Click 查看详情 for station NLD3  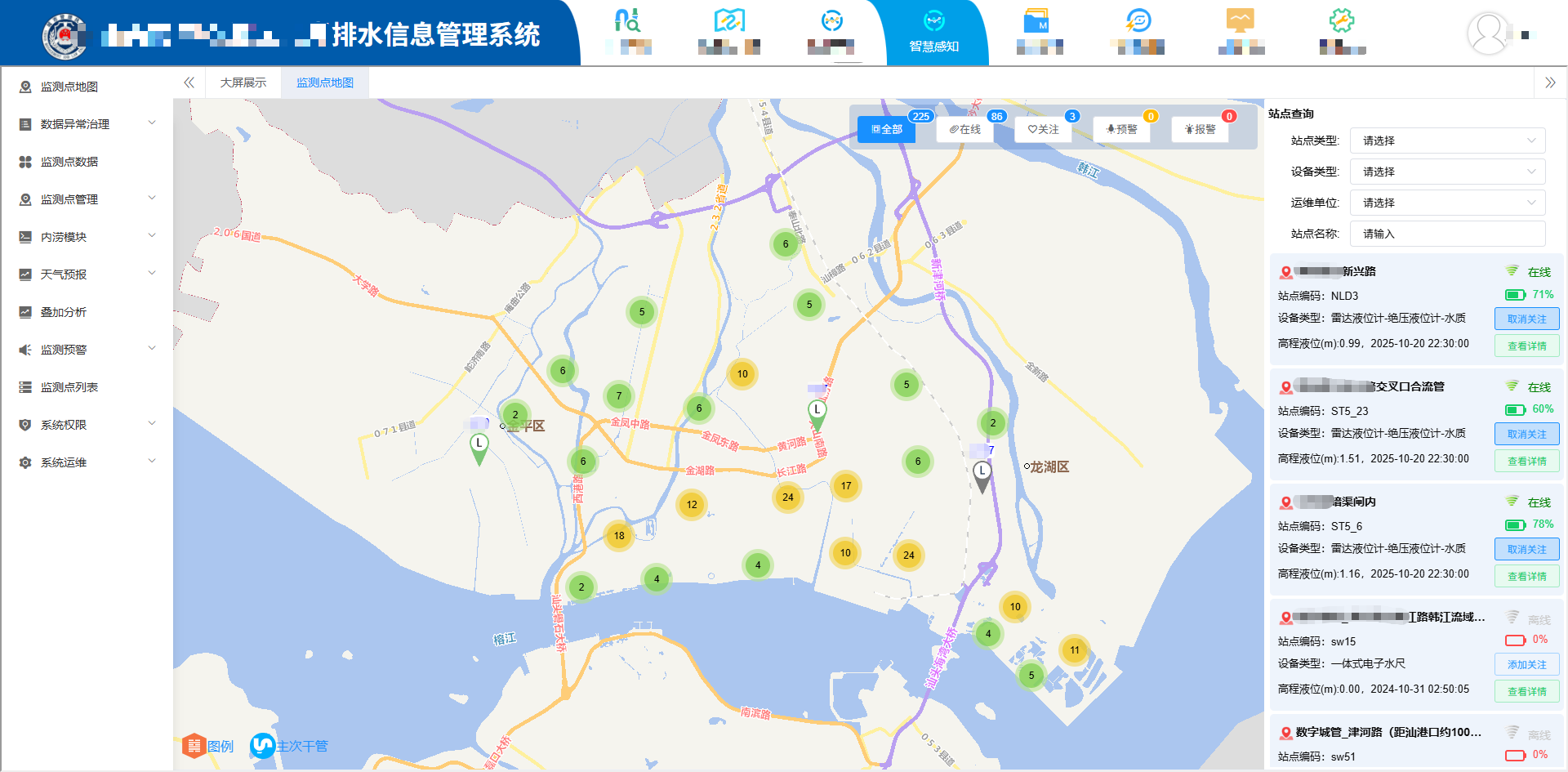click(x=1526, y=346)
